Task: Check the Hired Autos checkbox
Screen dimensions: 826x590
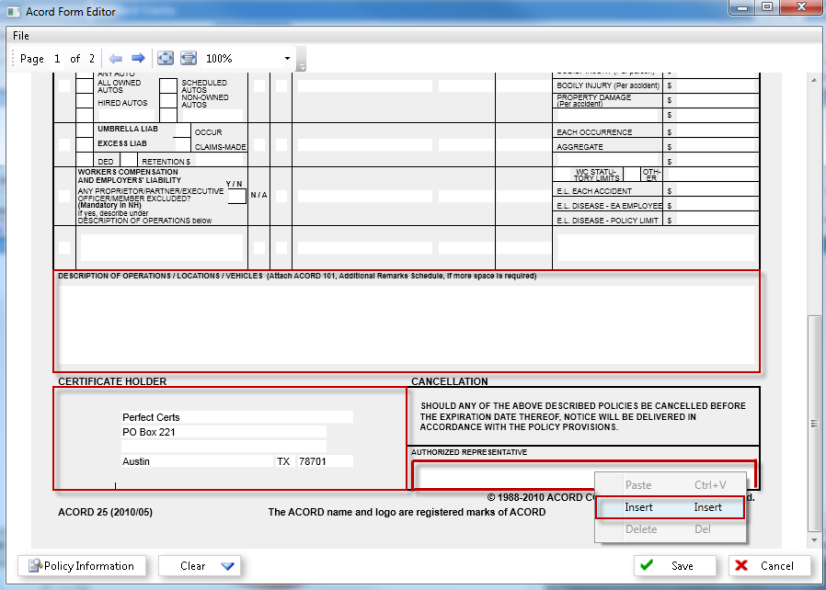Action: coord(86,103)
